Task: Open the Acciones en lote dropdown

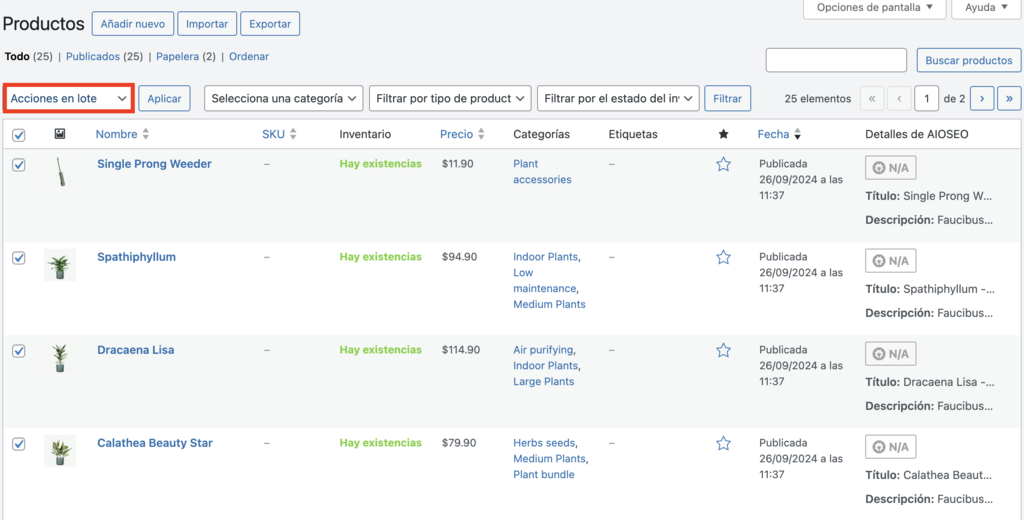Action: coord(69,99)
